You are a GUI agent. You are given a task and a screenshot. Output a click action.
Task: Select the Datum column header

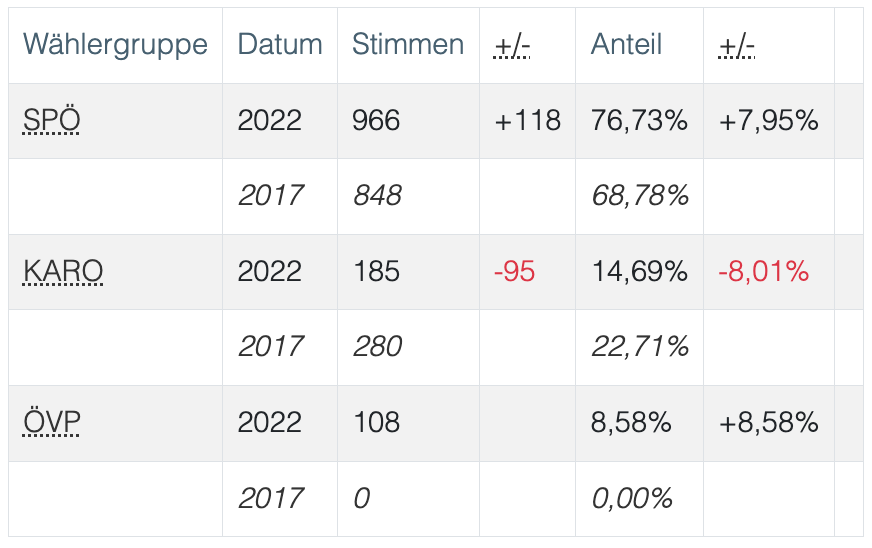click(280, 45)
